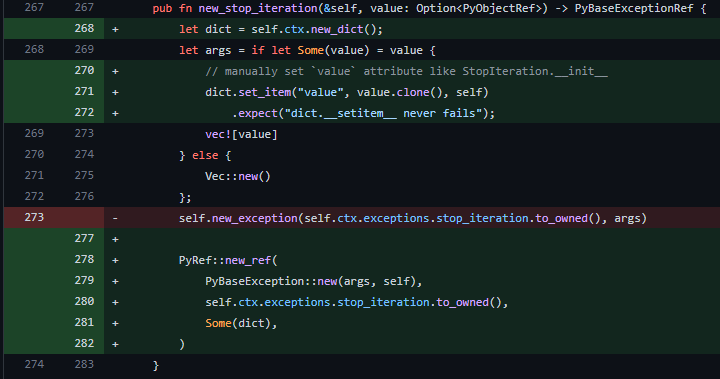Click the comment about StopIteration.__init__
The width and height of the screenshot is (720, 379).
pyautogui.click(x=406, y=71)
